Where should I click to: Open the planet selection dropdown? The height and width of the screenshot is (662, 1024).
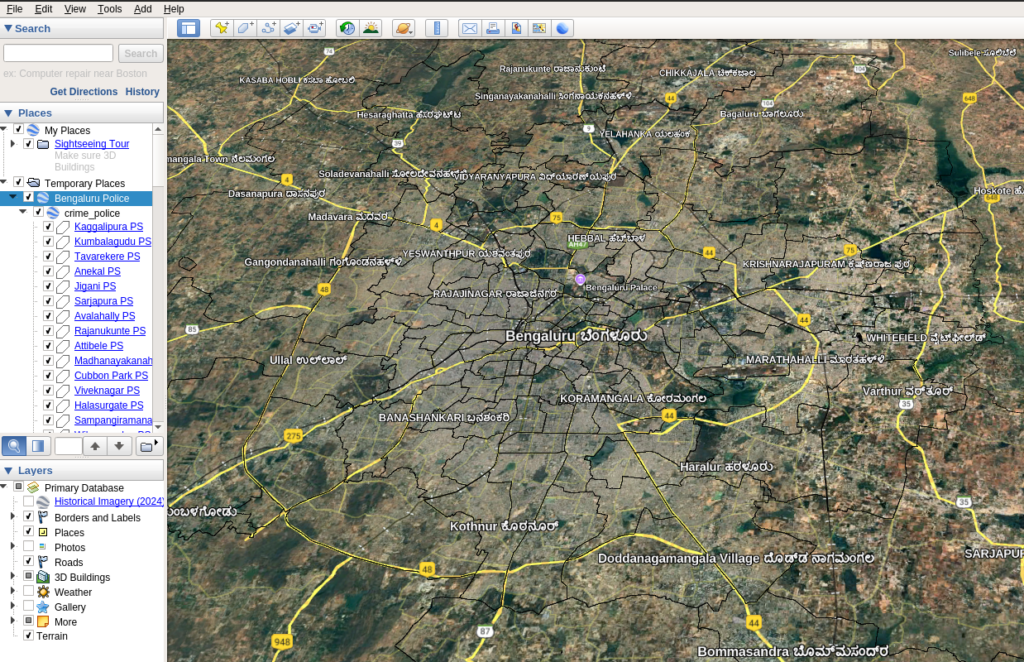coord(403,28)
